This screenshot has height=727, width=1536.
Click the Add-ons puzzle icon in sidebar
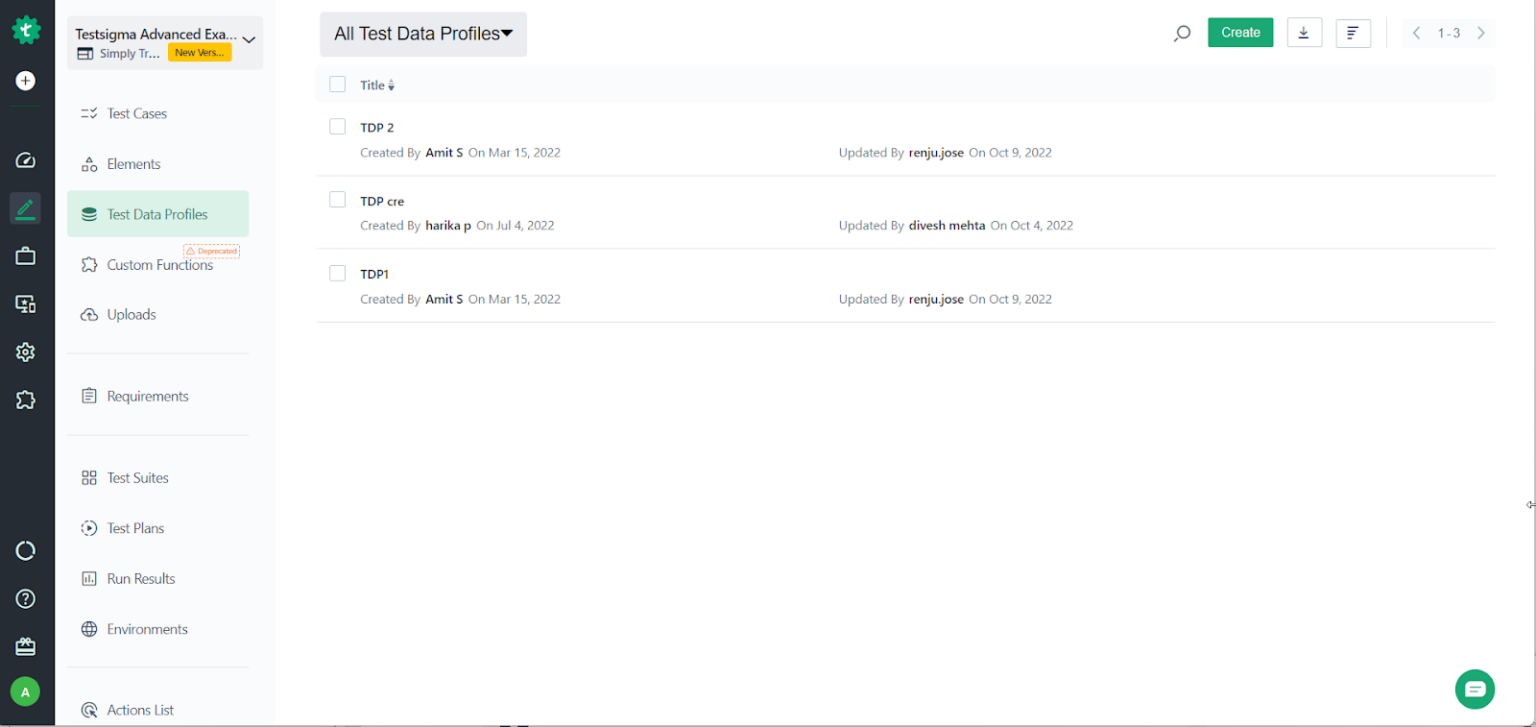(24, 399)
